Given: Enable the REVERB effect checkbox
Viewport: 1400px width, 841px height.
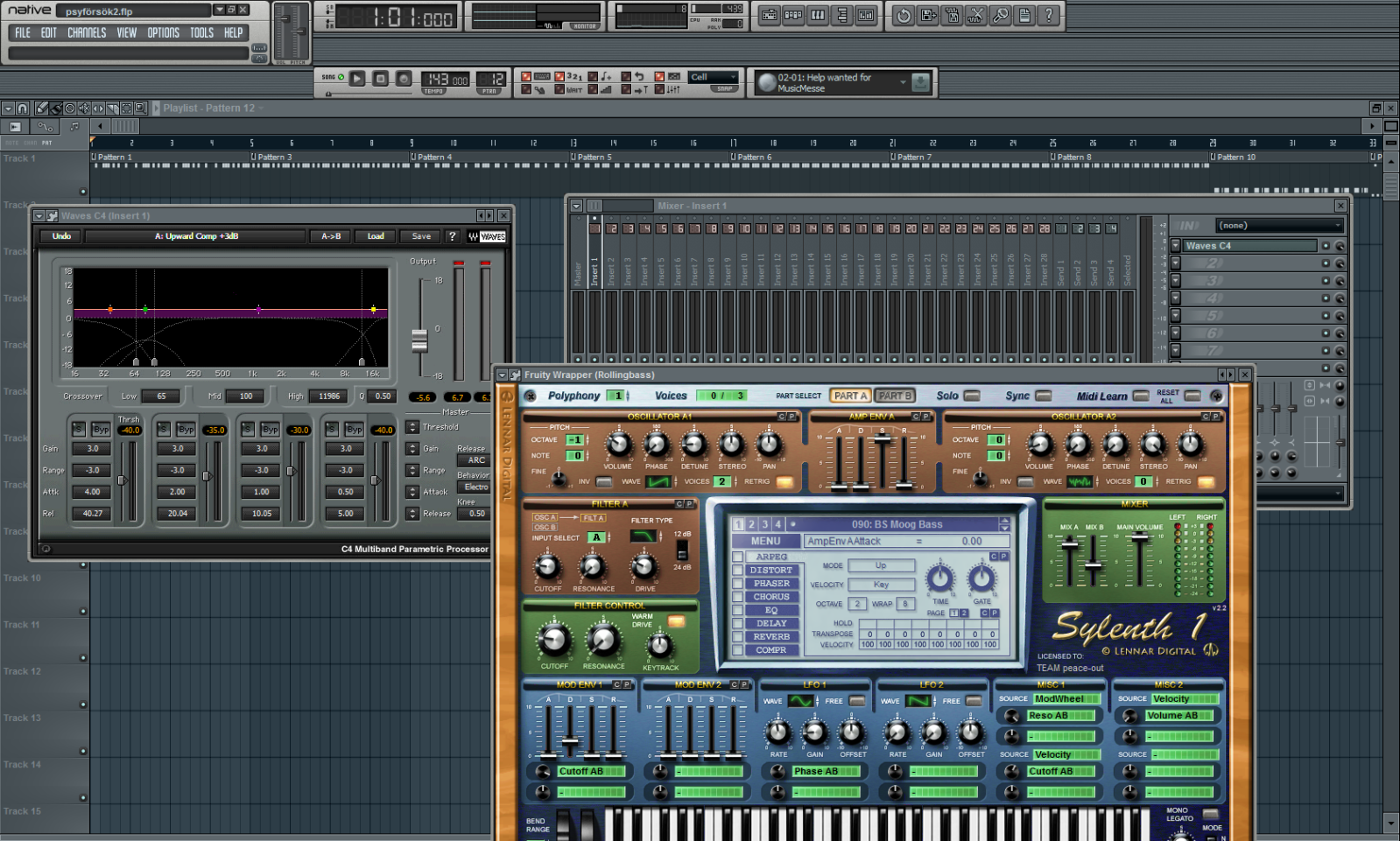Looking at the screenshot, I should (x=738, y=636).
